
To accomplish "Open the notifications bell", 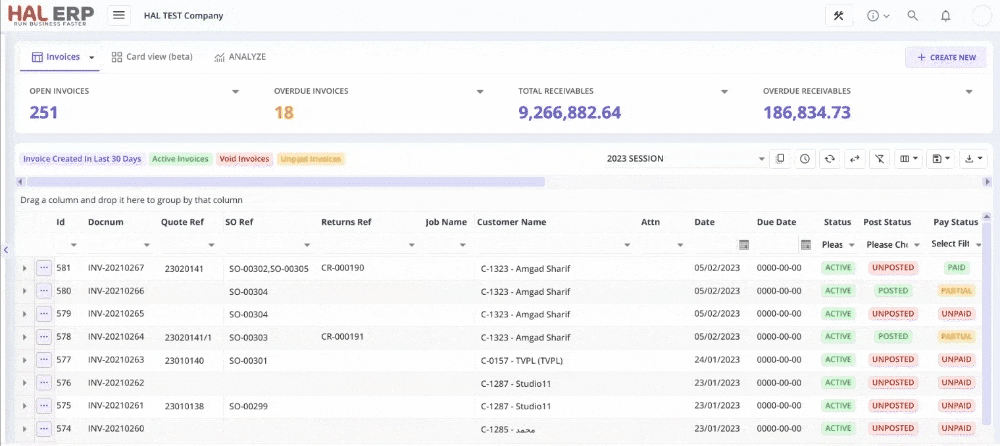I will click(x=945, y=16).
